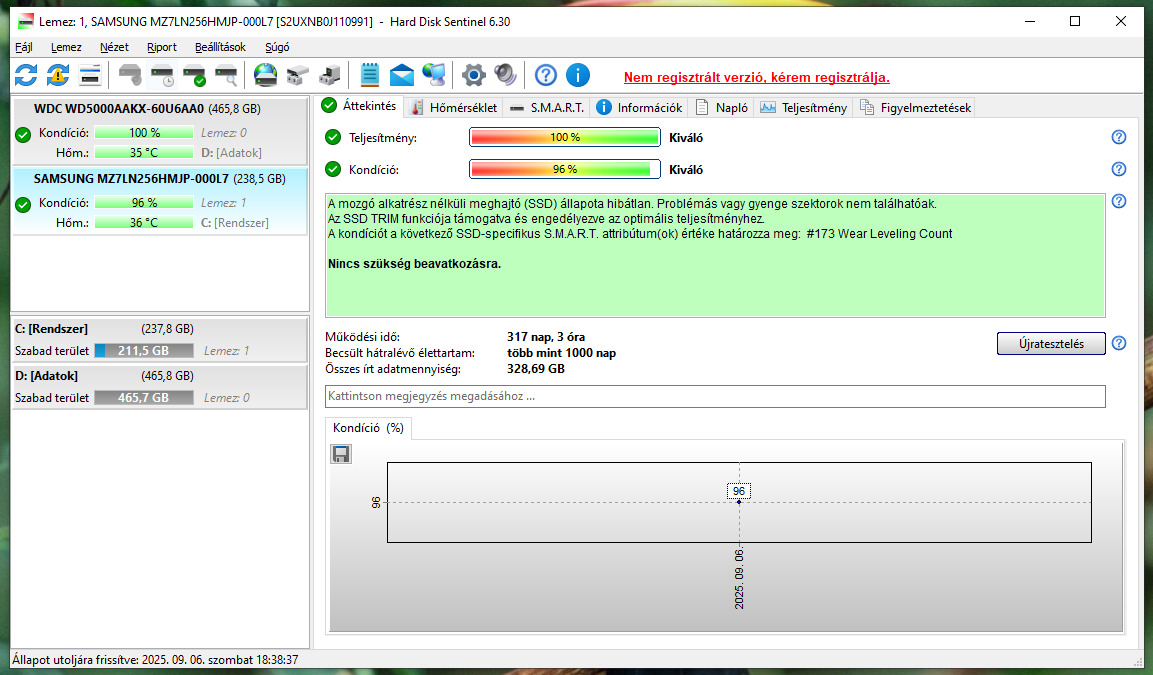1153x675 pixels.
Task: Open the Nézet menu
Action: 114,47
